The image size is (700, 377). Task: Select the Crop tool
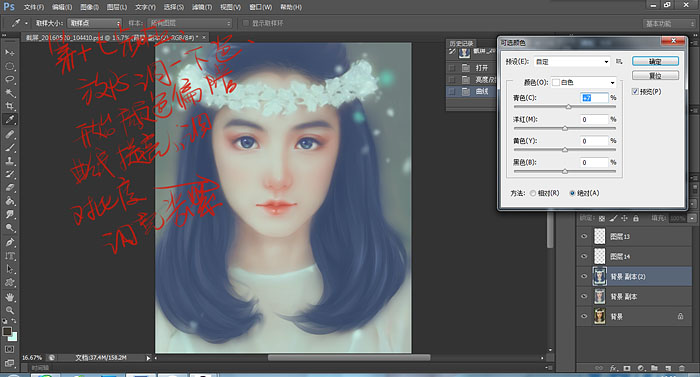click(10, 106)
